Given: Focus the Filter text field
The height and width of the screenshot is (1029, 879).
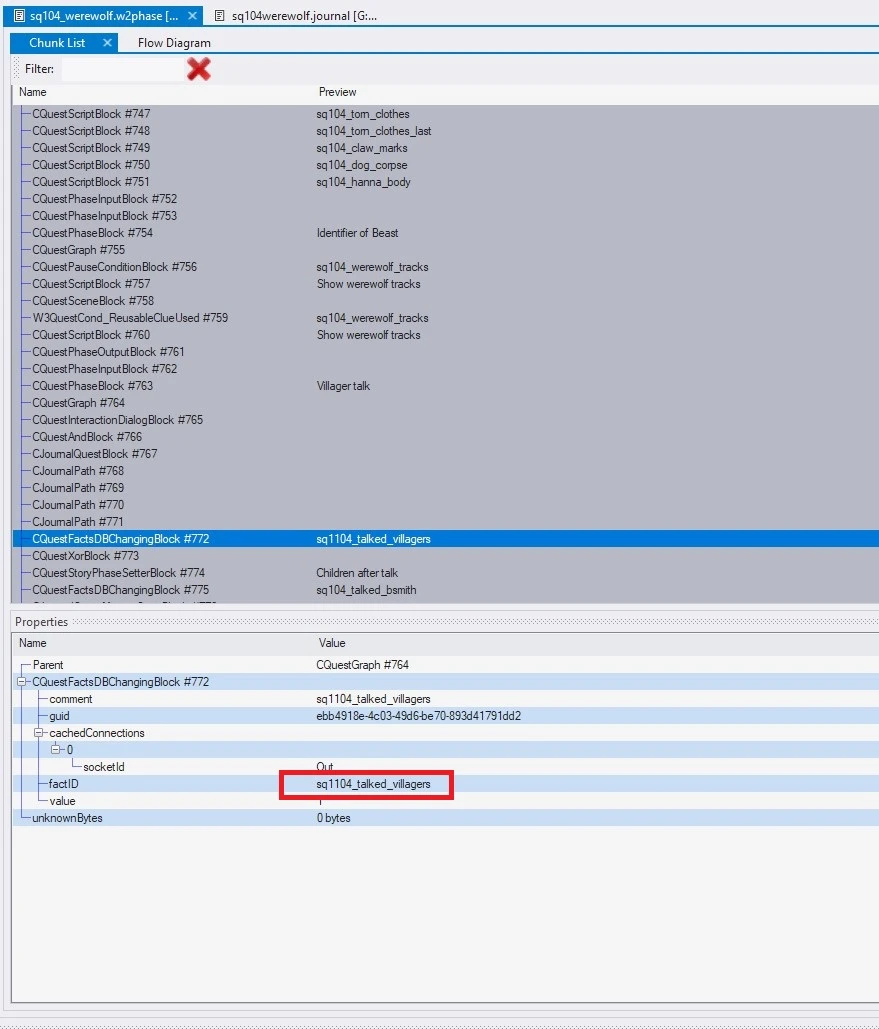Looking at the screenshot, I should [122, 69].
